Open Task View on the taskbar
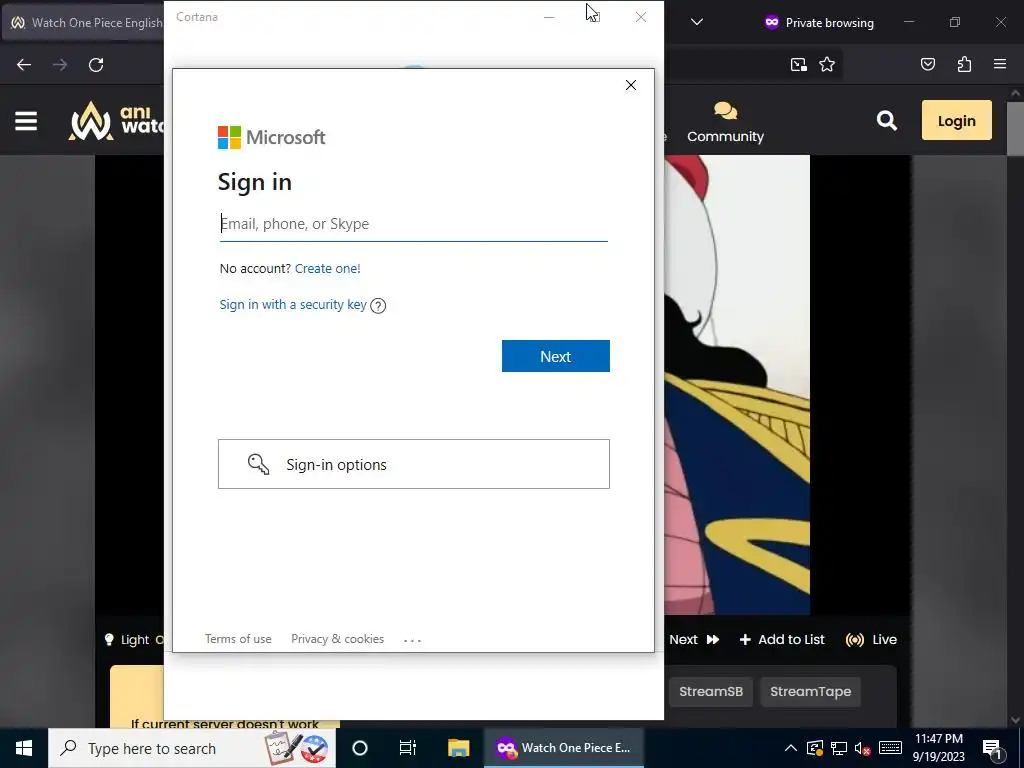 click(408, 748)
